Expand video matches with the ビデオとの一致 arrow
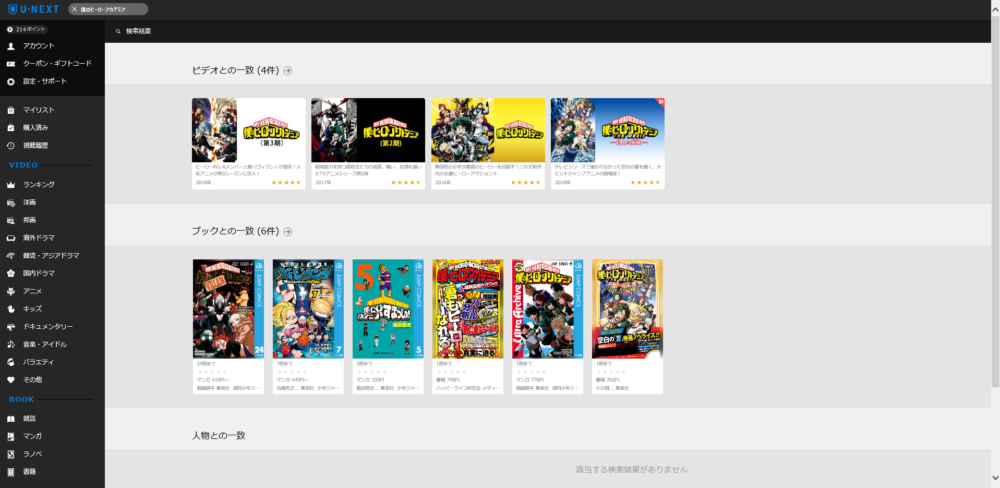 click(288, 71)
